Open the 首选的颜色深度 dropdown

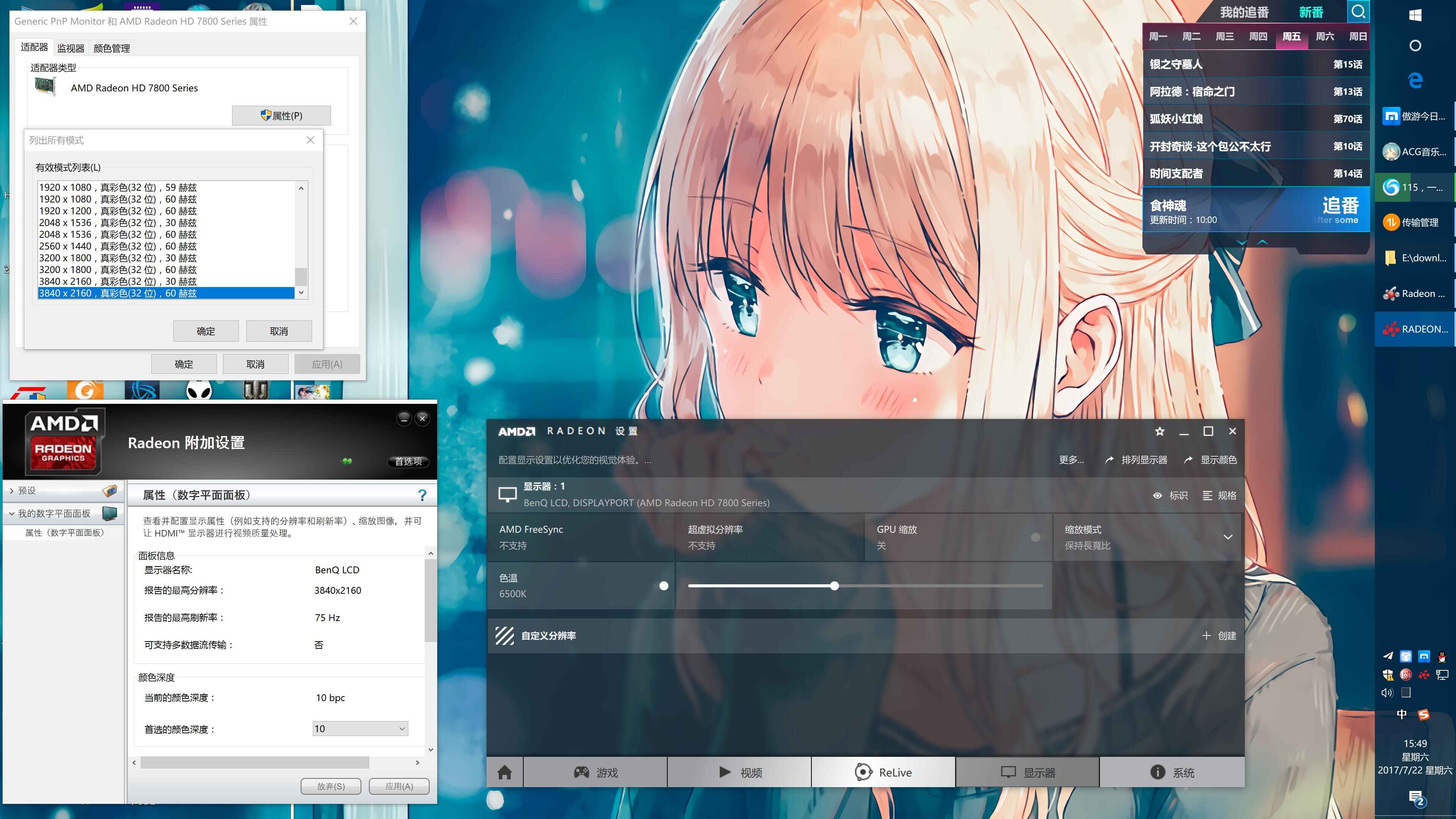360,728
